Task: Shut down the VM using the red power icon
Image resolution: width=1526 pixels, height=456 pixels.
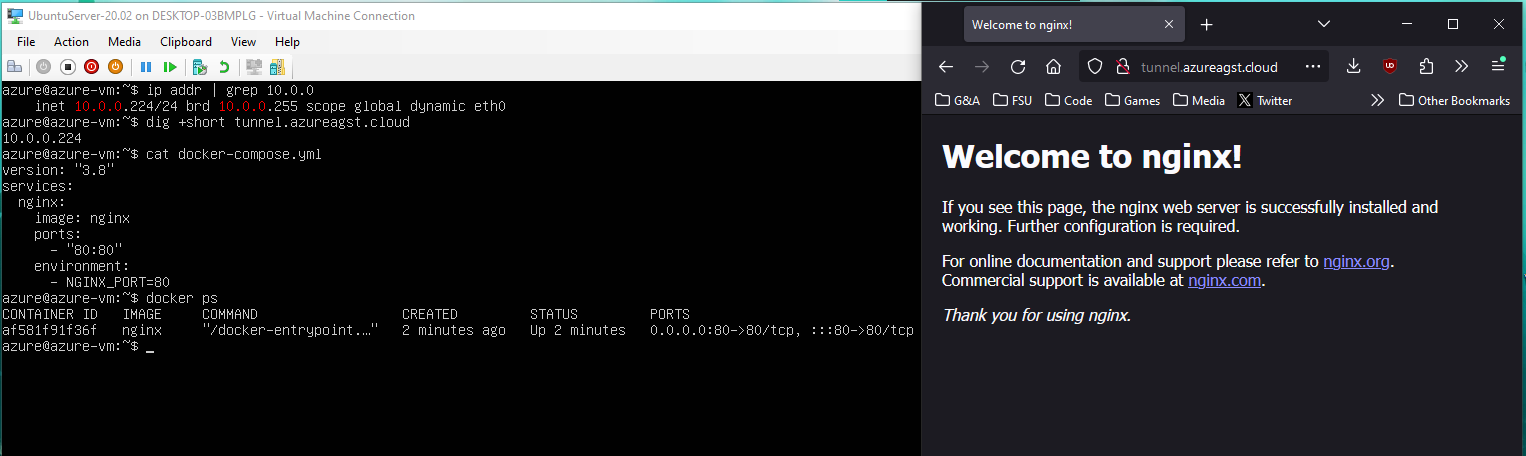Action: 91,67
